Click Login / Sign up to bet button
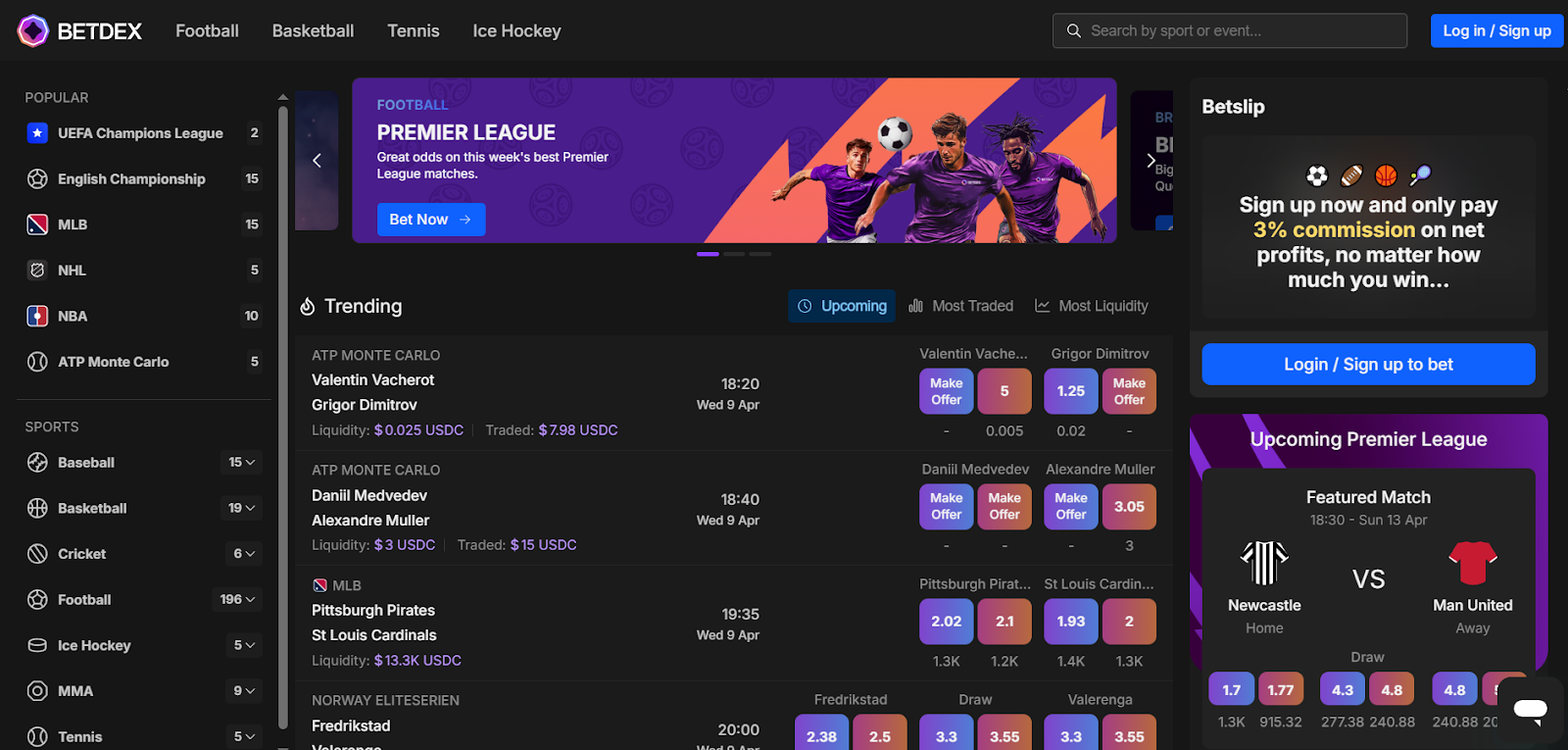1568x750 pixels. tap(1368, 365)
